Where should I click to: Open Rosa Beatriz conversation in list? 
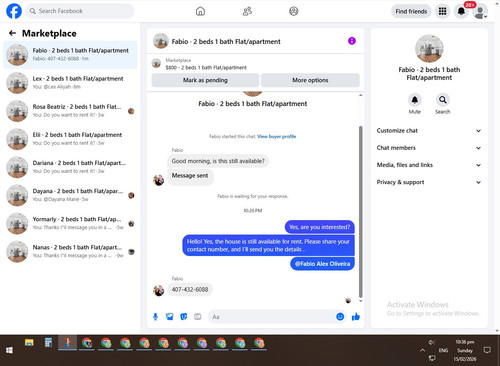coord(70,111)
